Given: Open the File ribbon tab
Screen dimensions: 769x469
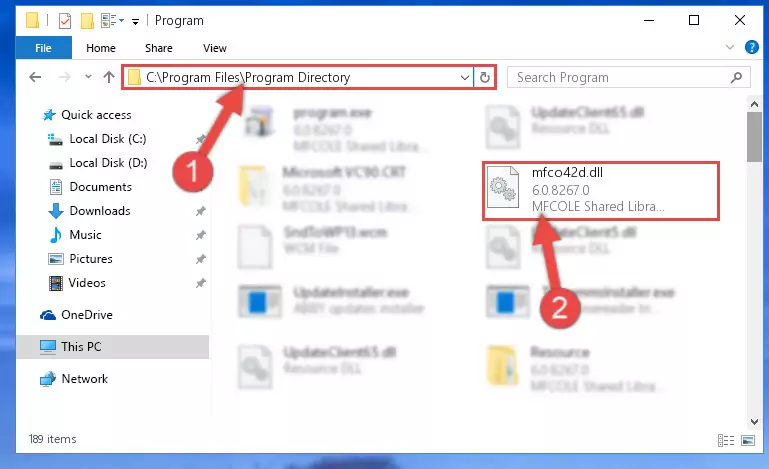Looking at the screenshot, I should (44, 48).
